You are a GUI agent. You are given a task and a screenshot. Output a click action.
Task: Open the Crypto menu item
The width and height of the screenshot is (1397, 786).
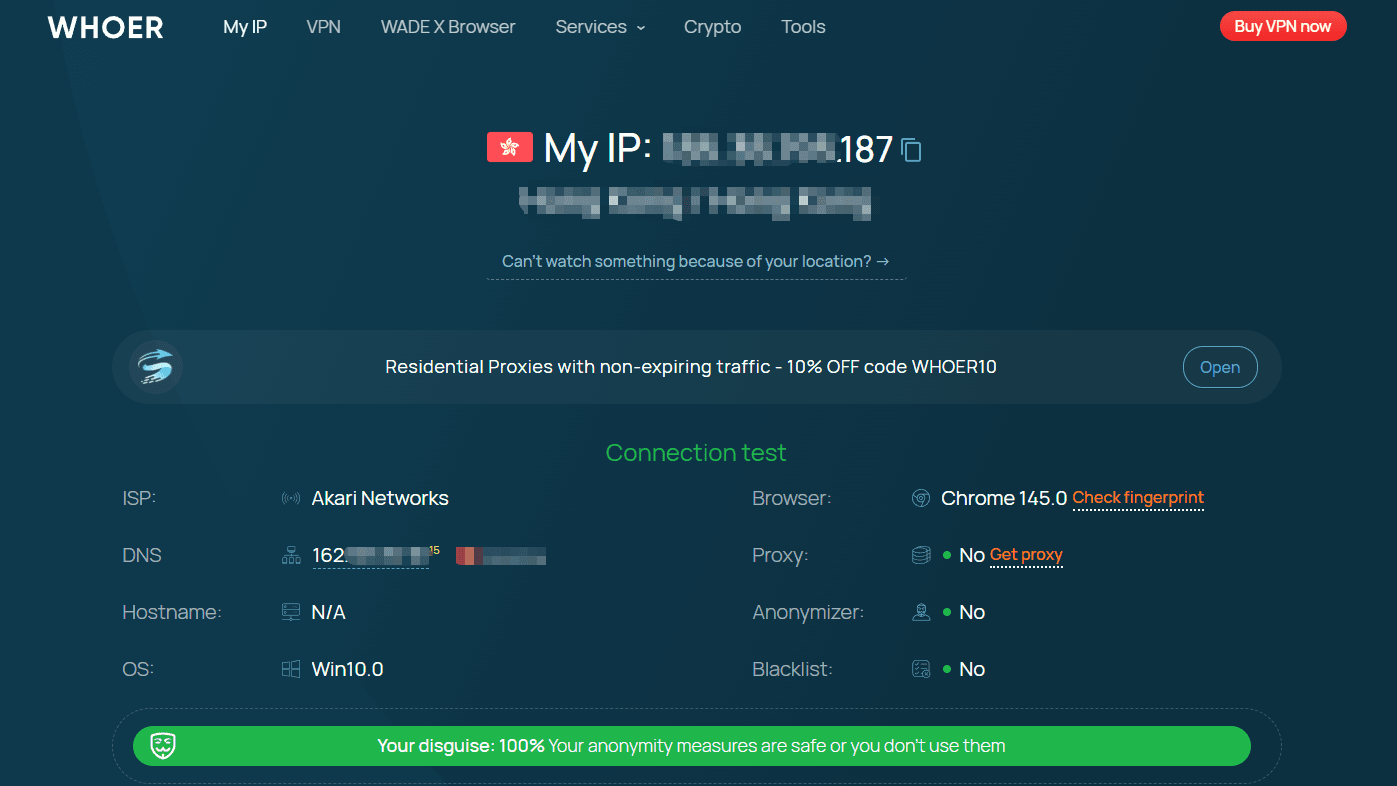[712, 27]
